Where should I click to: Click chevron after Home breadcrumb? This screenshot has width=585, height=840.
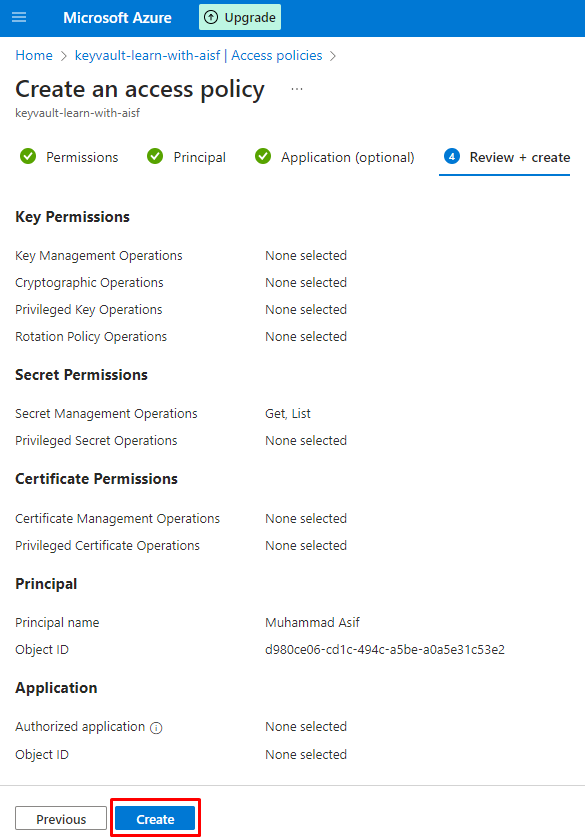click(x=64, y=56)
